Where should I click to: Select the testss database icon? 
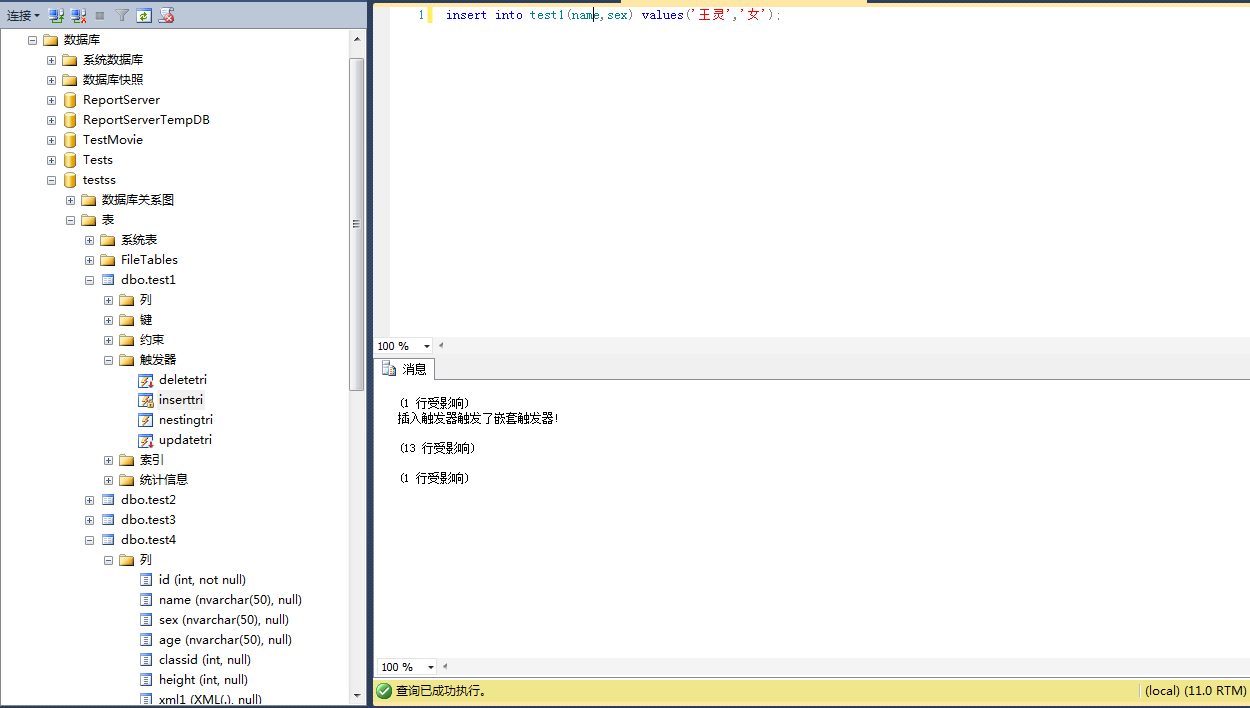(70, 180)
